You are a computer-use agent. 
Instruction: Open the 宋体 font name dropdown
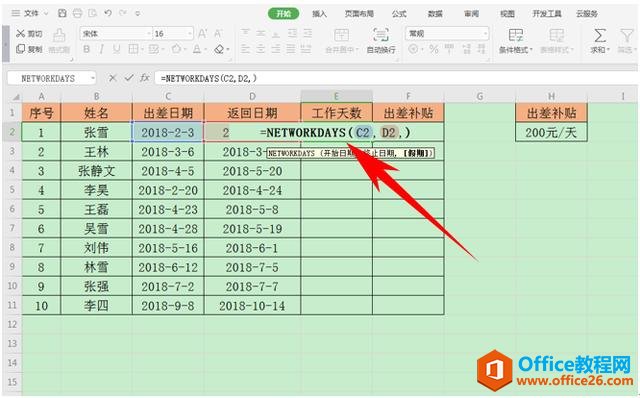pos(149,33)
